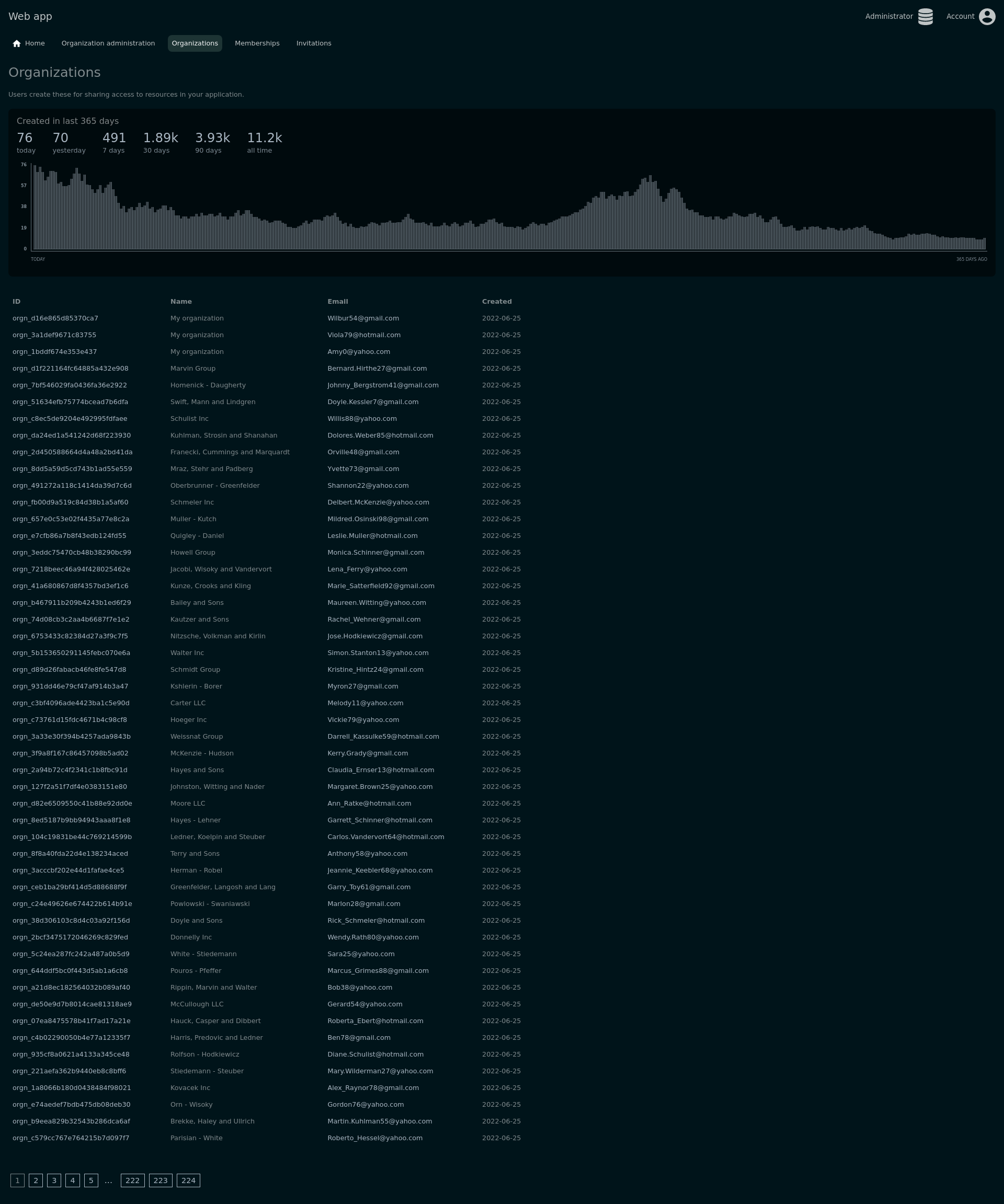Open organization orgn_d16e865d85370ca7

(55, 318)
